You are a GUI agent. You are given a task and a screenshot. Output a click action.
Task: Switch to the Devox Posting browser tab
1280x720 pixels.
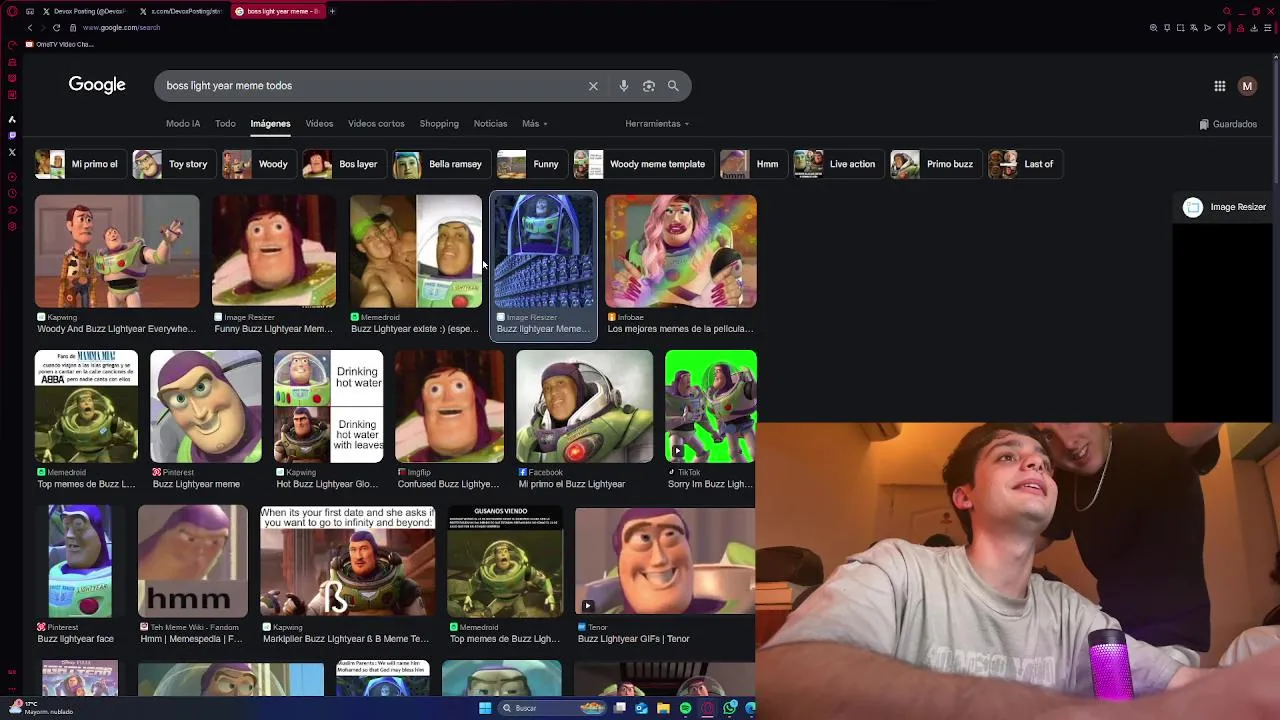point(85,11)
